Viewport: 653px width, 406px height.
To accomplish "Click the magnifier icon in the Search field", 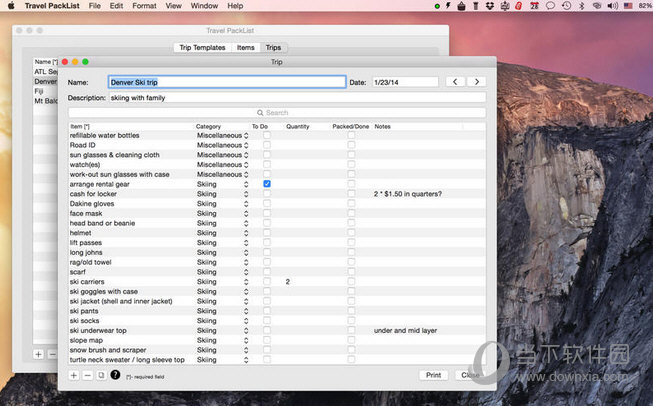I will [260, 113].
